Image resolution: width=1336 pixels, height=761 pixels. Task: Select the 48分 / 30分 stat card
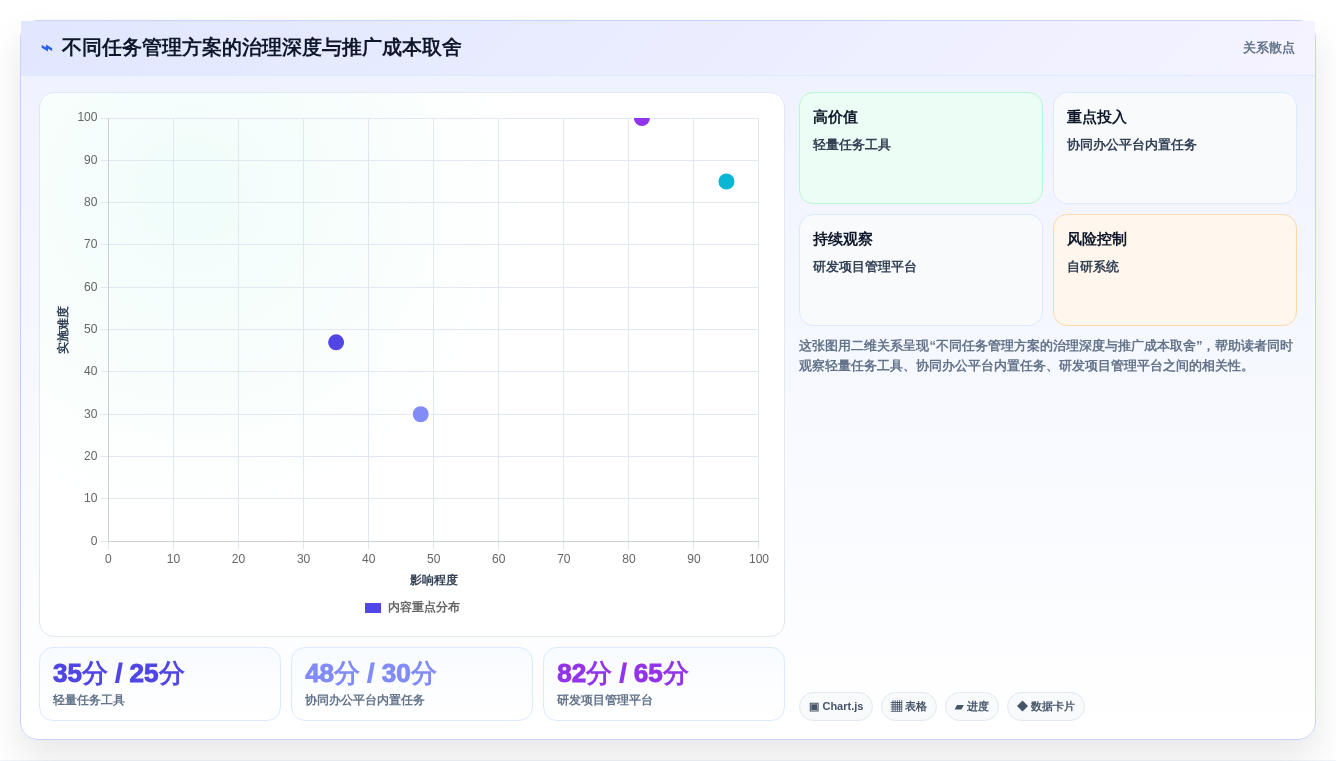click(x=412, y=684)
